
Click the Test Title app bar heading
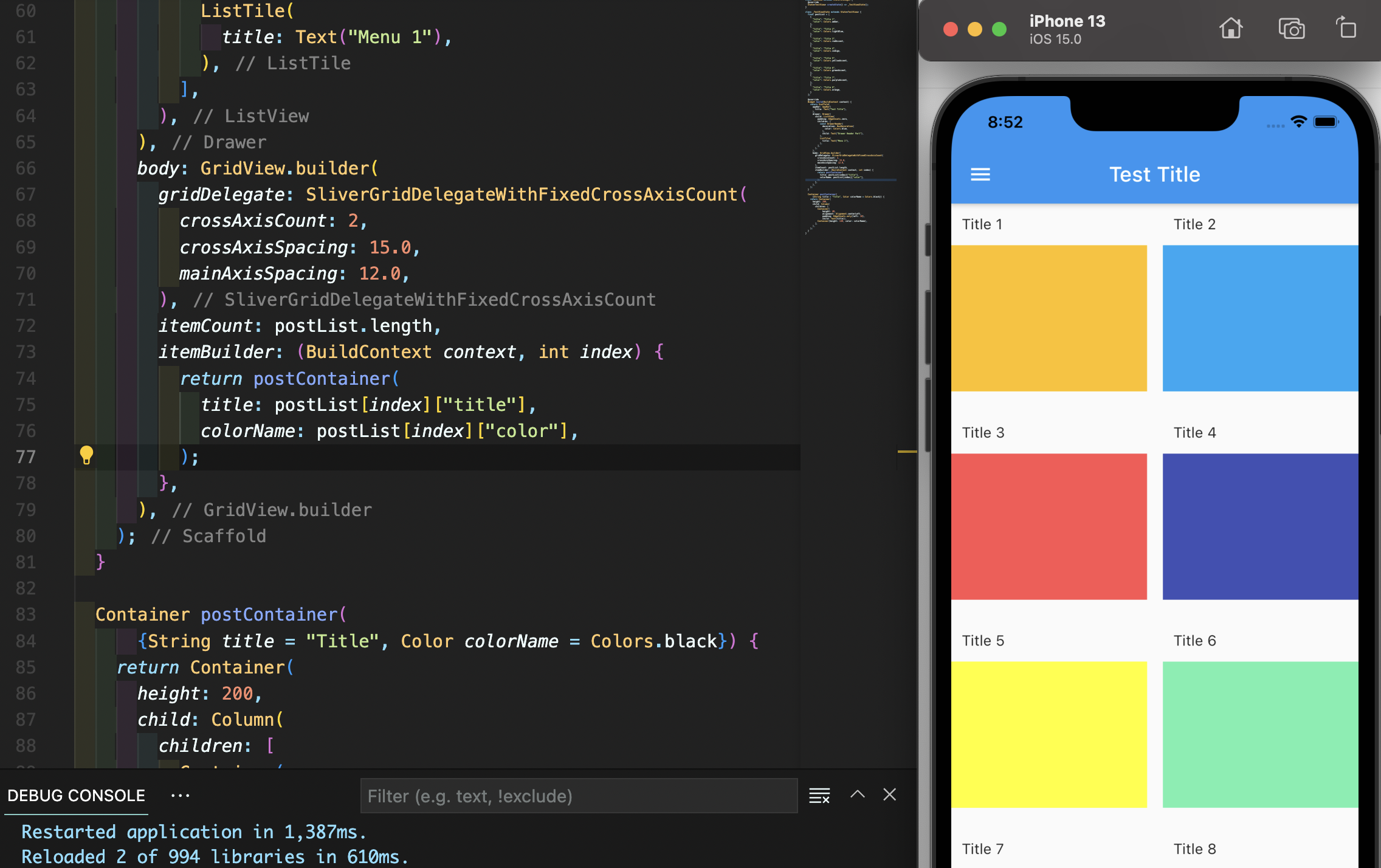click(x=1154, y=175)
